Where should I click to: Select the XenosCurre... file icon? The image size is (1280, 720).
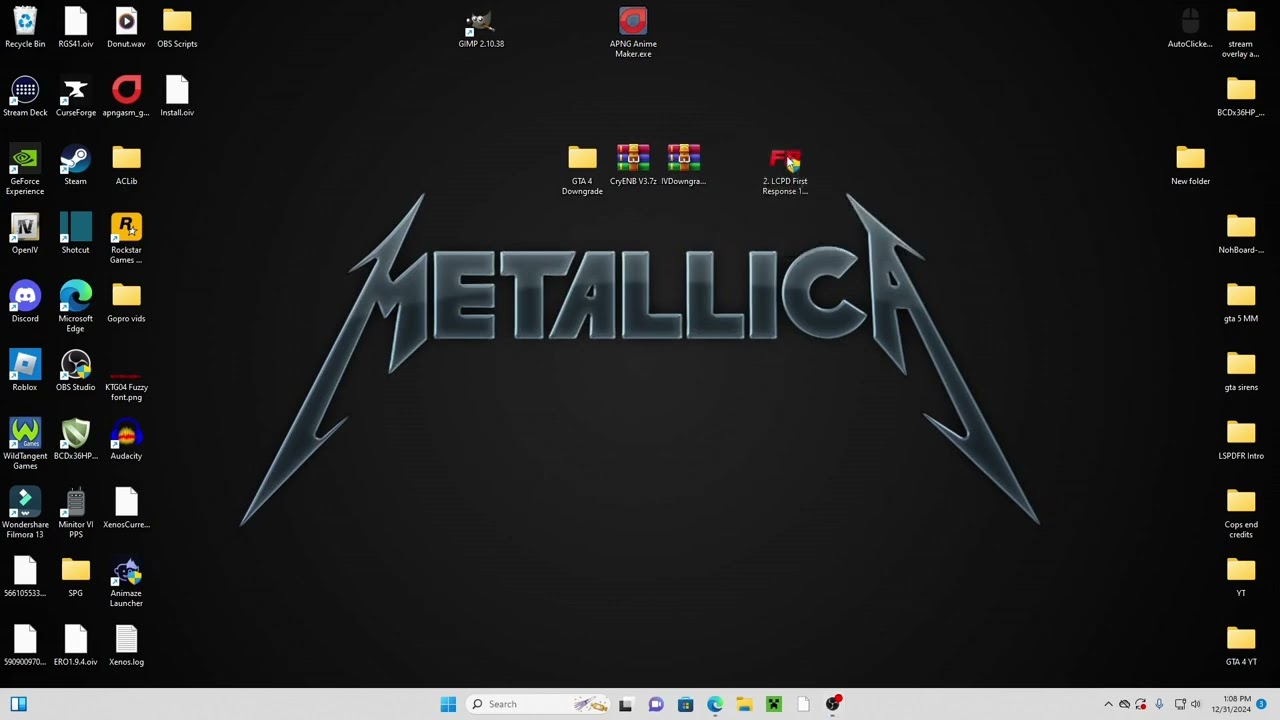(126, 509)
